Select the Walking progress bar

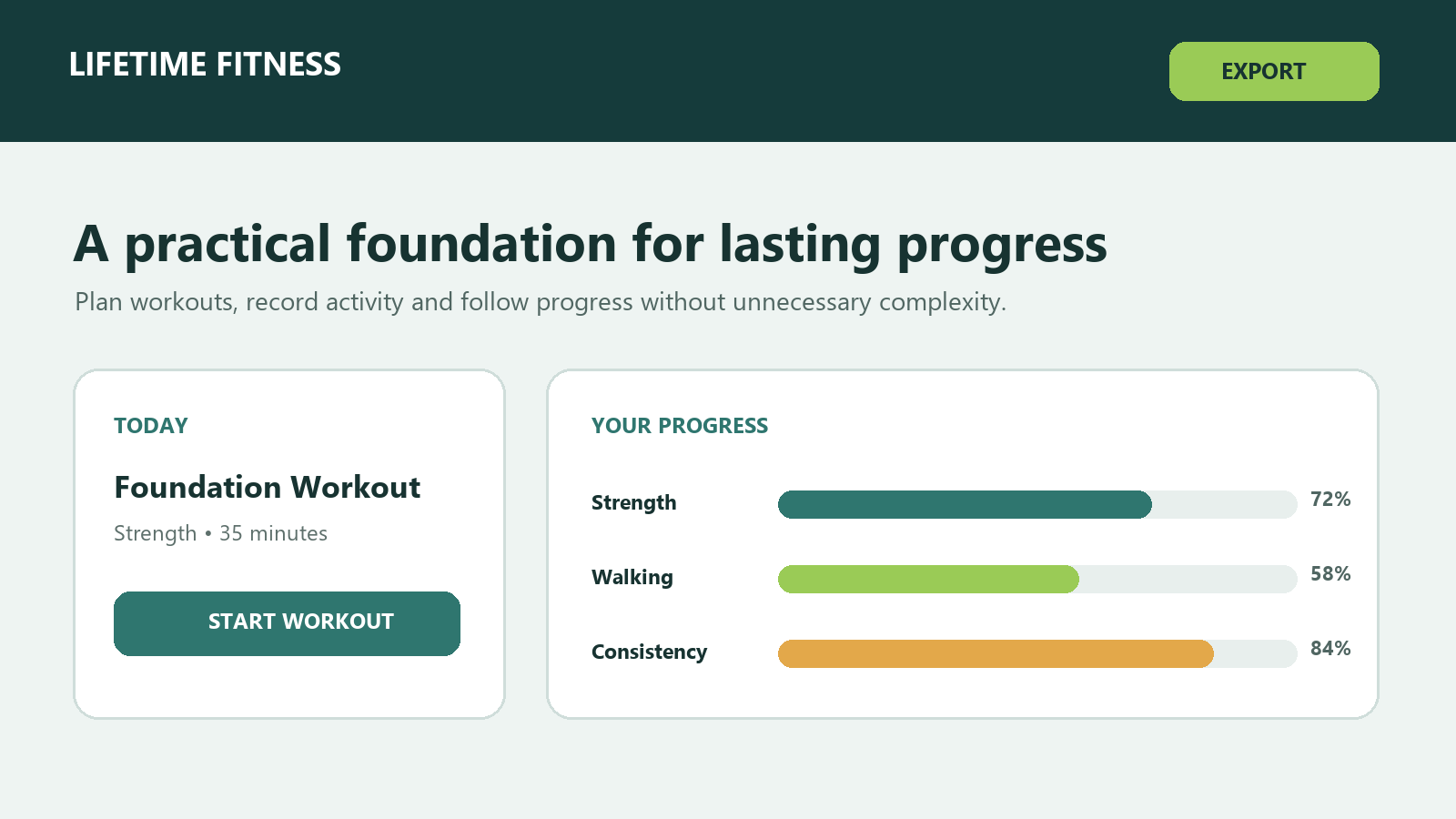click(x=1037, y=579)
